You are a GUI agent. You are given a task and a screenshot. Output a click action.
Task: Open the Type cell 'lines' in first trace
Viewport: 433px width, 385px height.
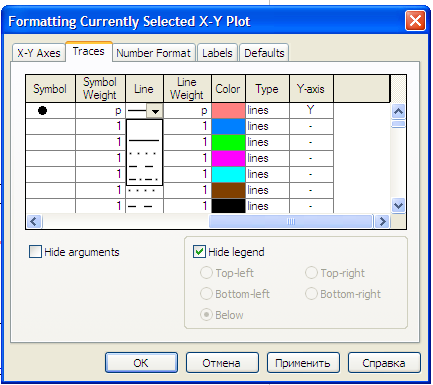pos(267,110)
